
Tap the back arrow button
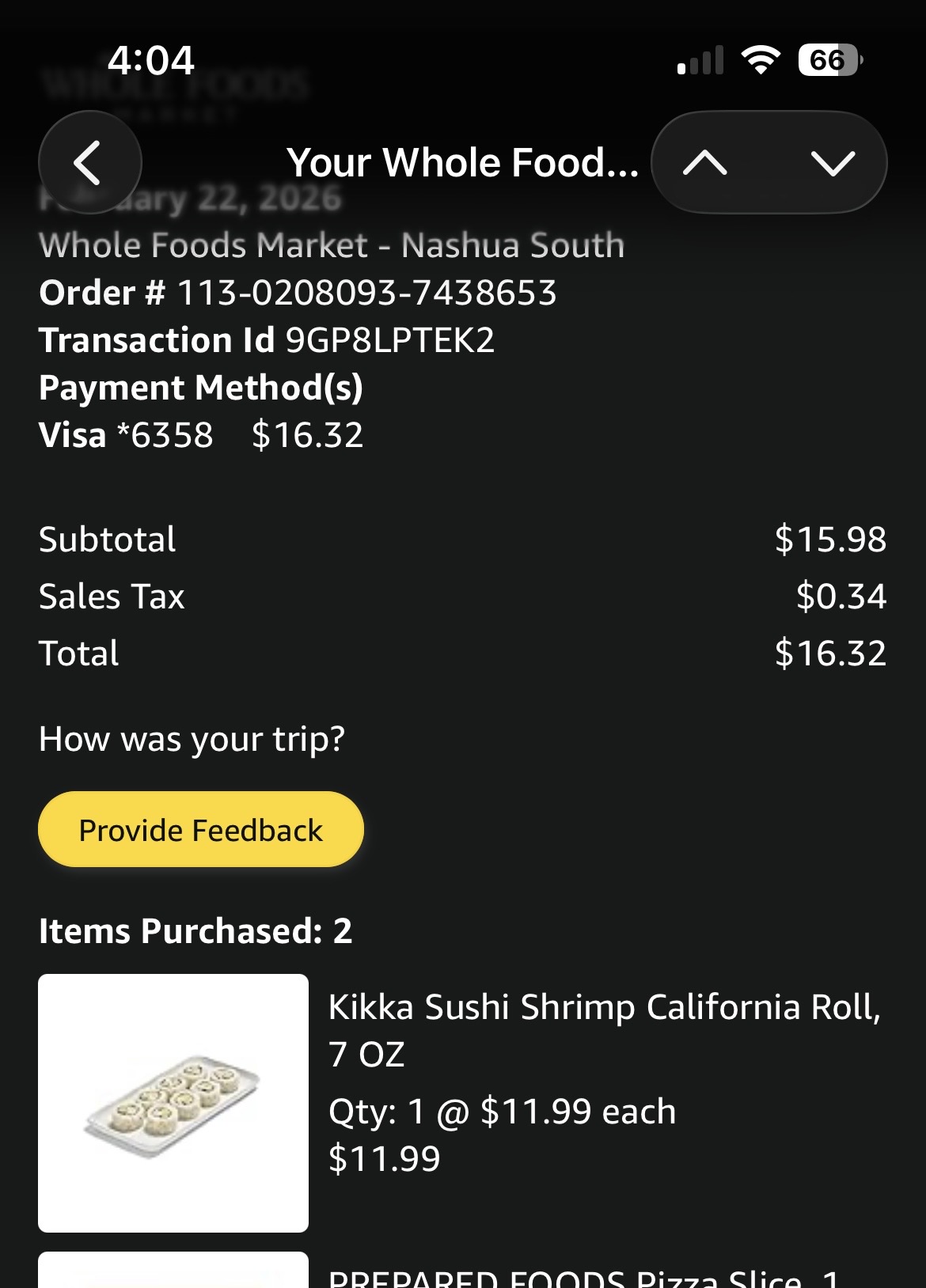(89, 162)
